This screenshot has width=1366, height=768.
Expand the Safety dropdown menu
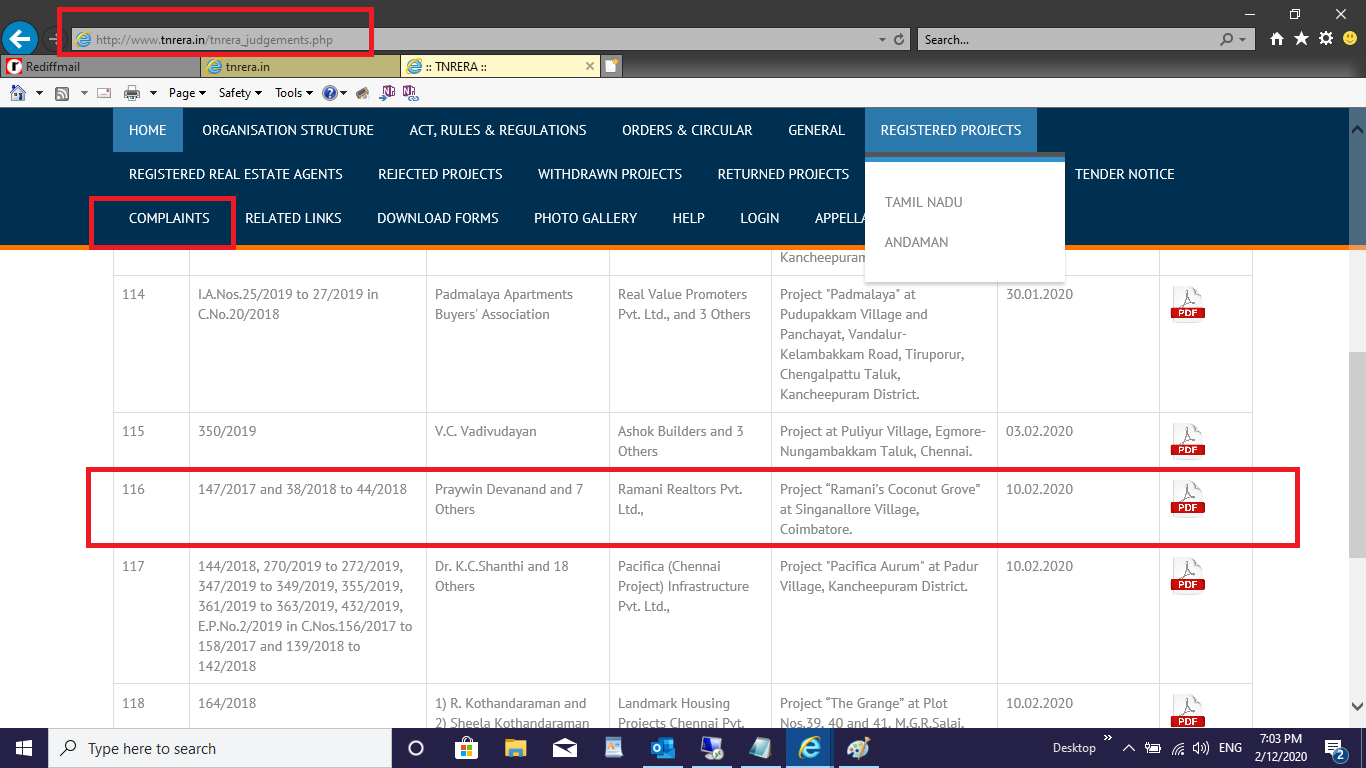tap(240, 93)
